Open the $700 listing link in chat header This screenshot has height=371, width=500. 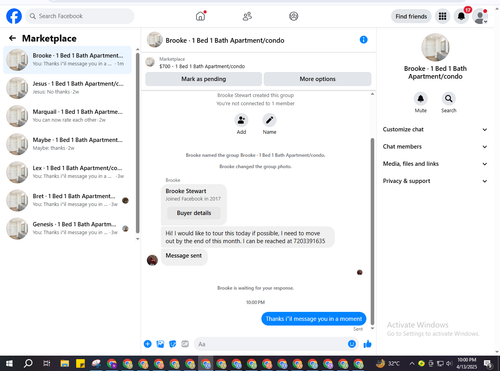point(202,66)
